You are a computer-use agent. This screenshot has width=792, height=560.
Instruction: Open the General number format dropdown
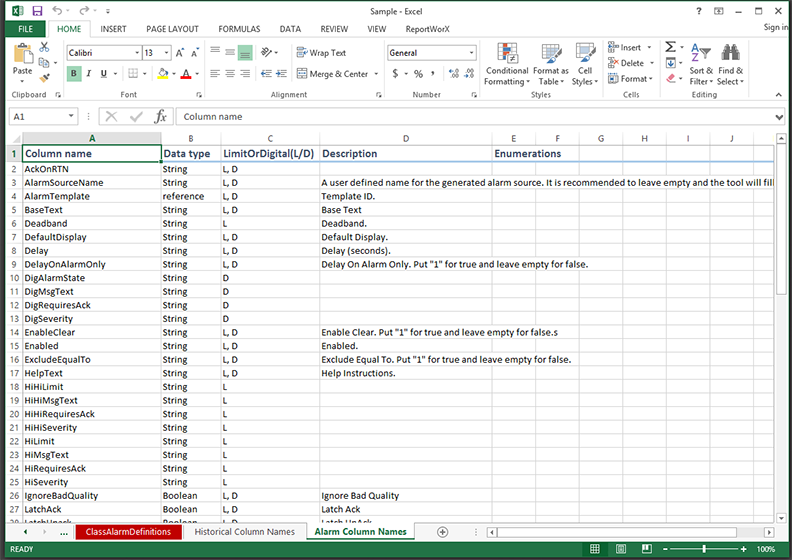tap(472, 53)
